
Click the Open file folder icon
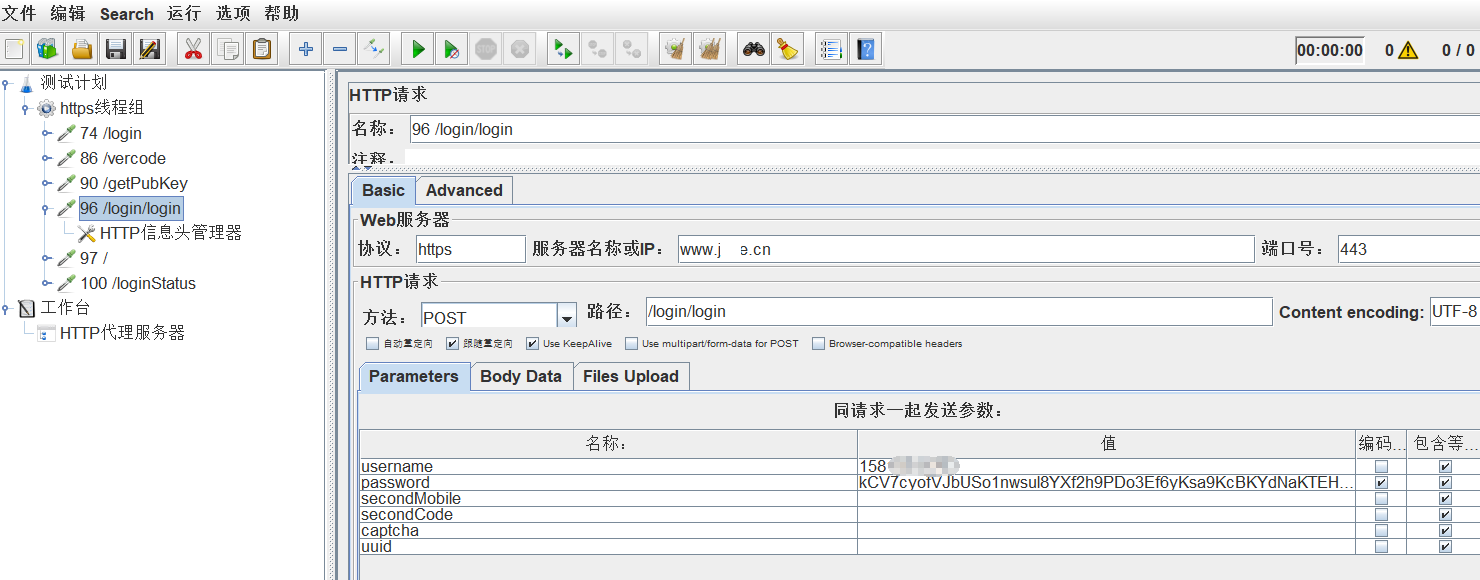[81, 49]
